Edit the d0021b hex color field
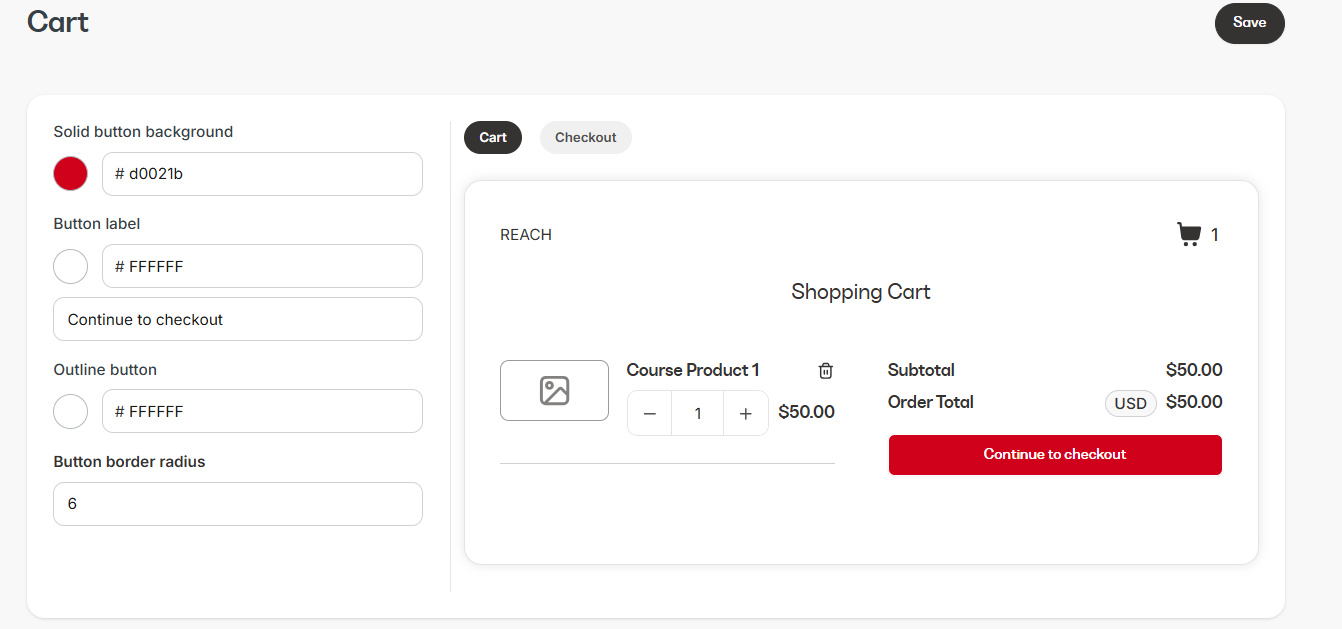The image size is (1342, 629). point(262,174)
